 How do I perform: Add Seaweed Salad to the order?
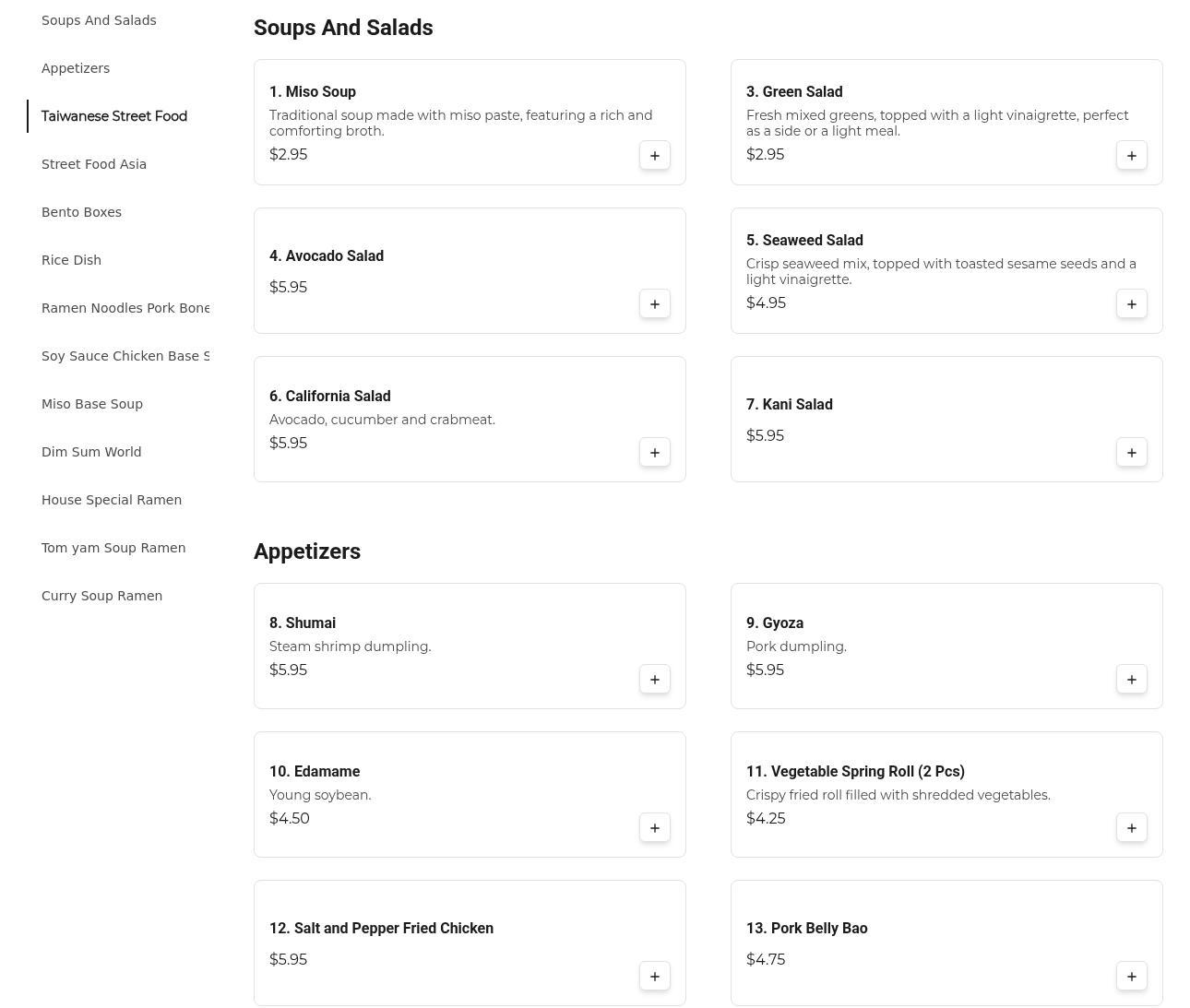1131,304
